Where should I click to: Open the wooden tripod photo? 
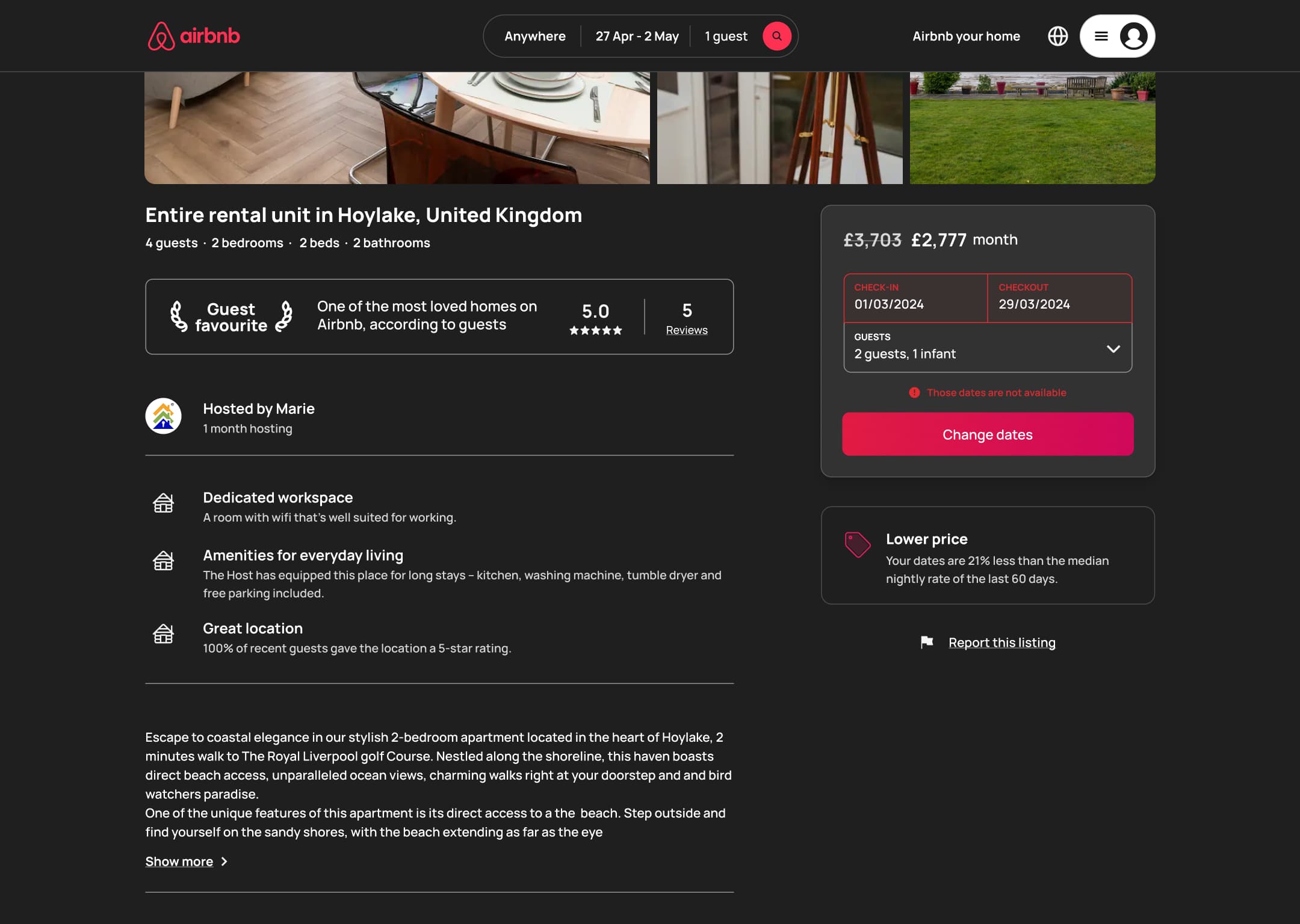tap(779, 128)
